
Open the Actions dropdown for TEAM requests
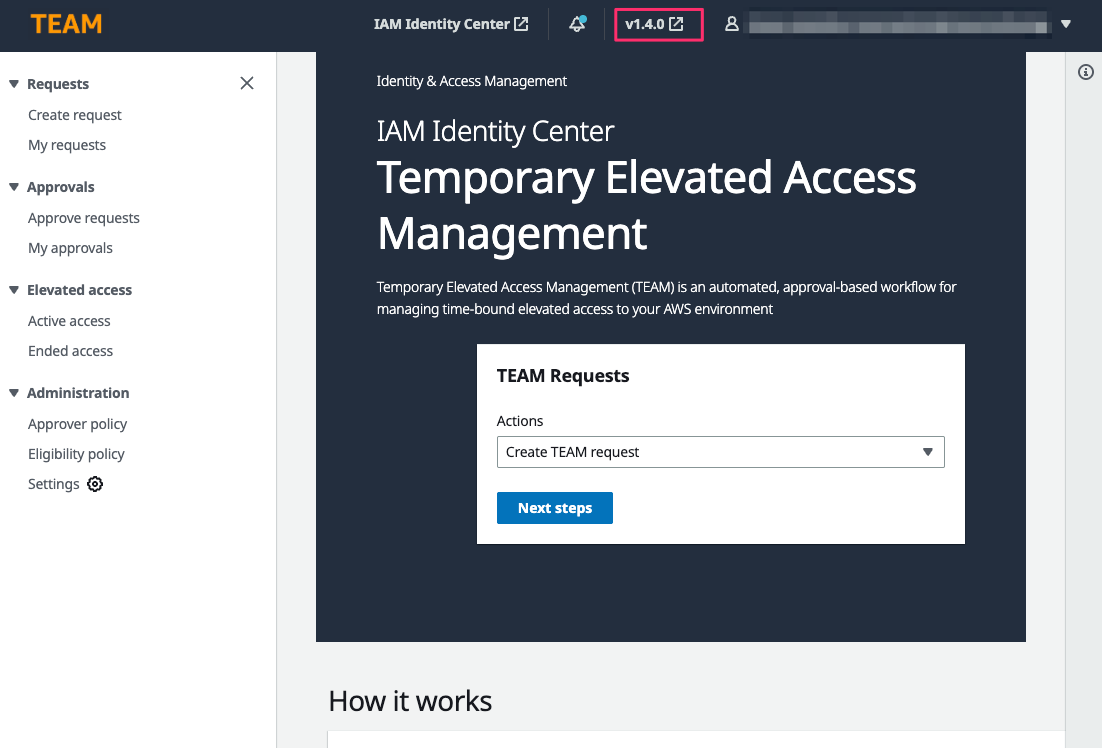(x=720, y=452)
